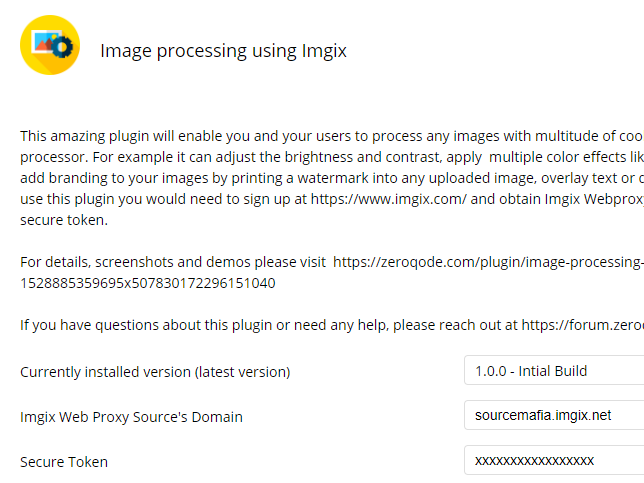644x483 pixels.
Task: Open the forum.zeroqode help link
Action: point(582,325)
